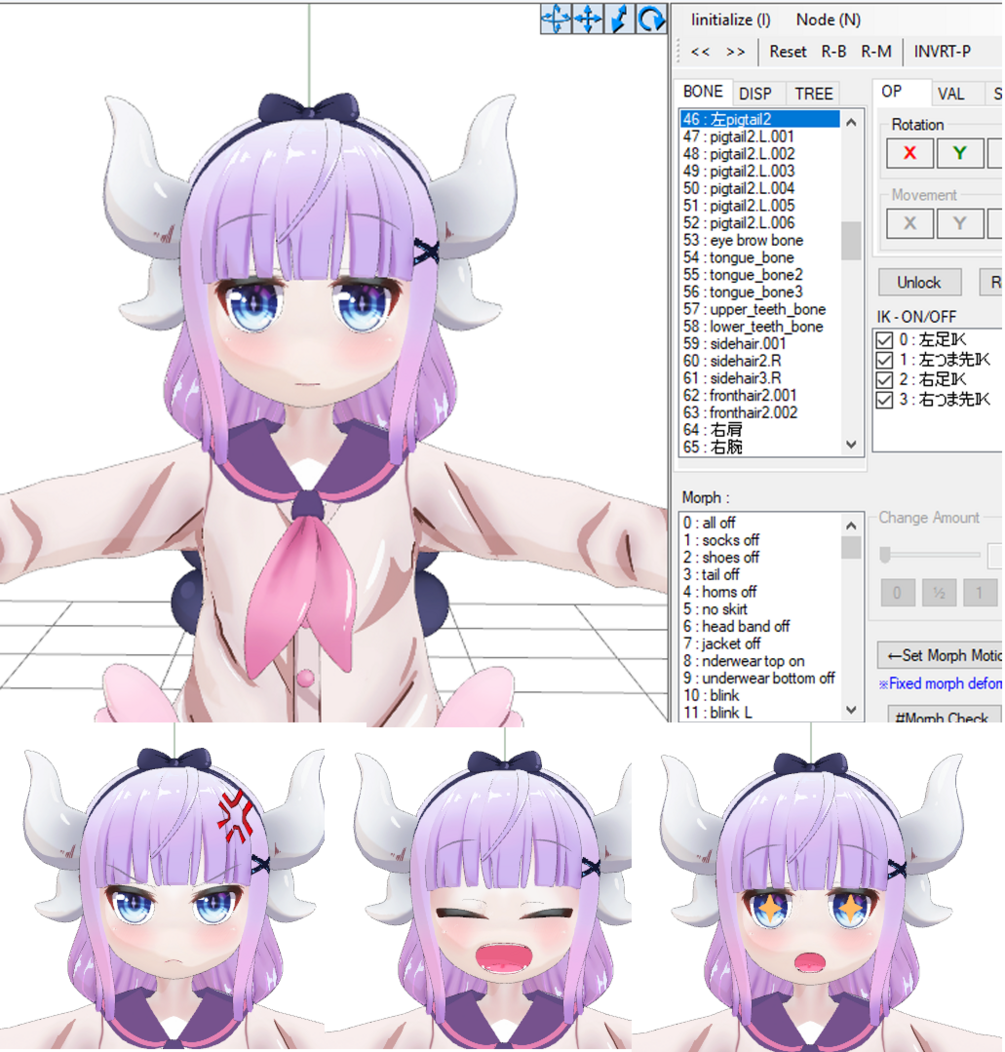This screenshot has width=1005, height=1052.
Task: Click the Change Amount ½ button
Action: [939, 593]
